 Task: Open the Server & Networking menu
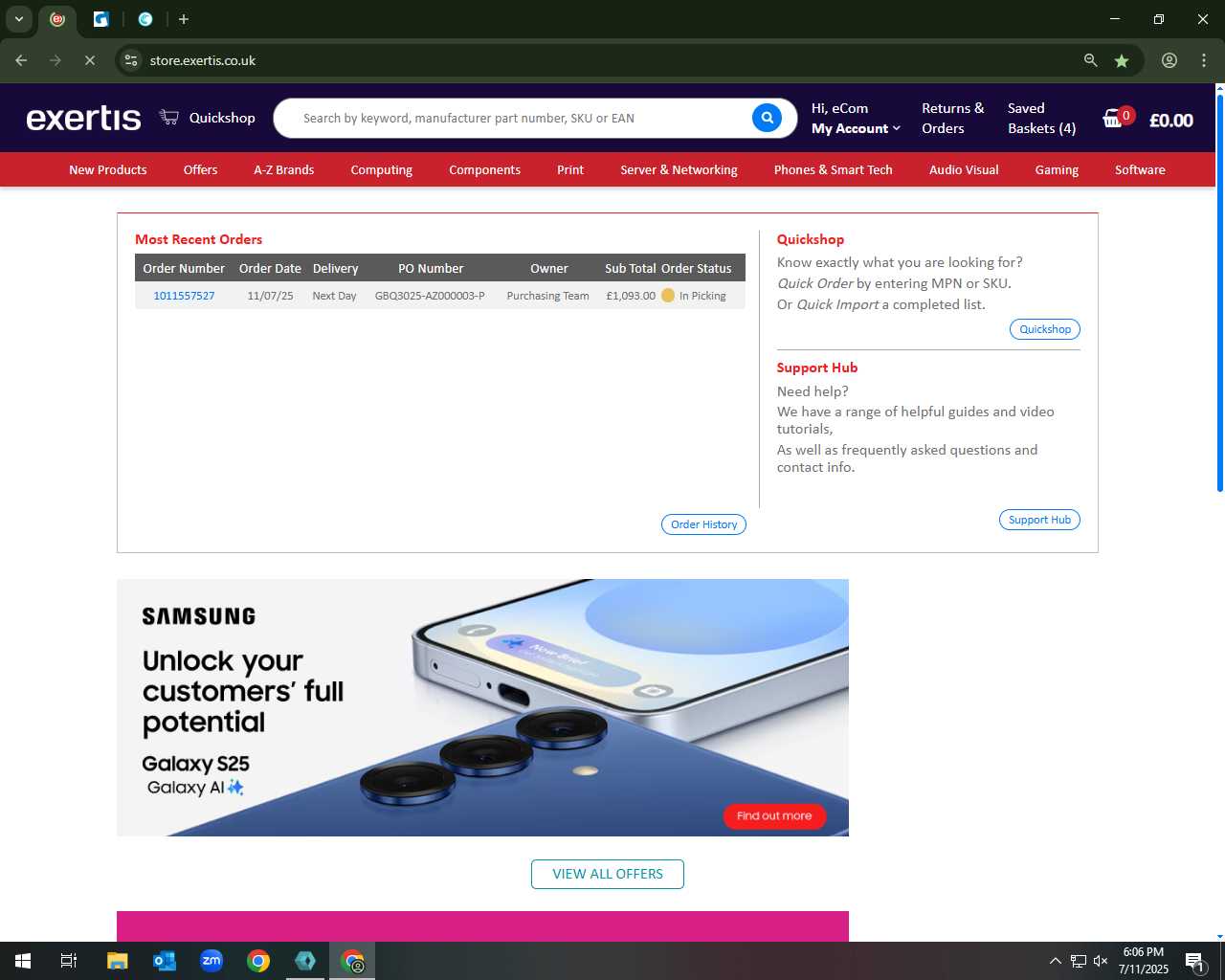point(679,169)
